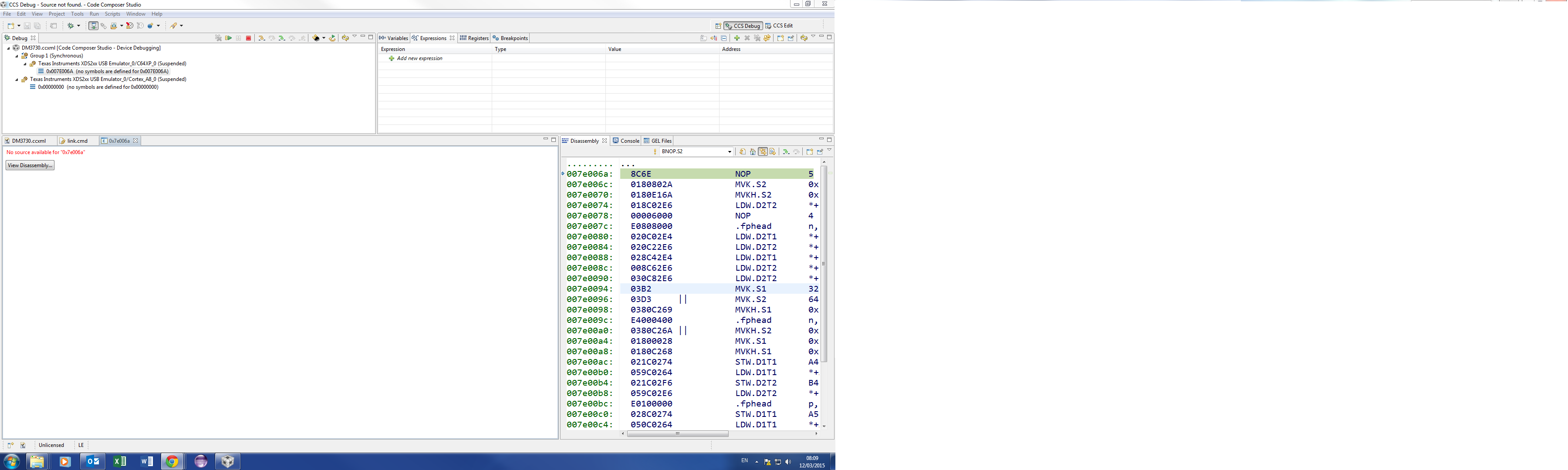
Task: Click the View Disassembly... button
Action: [30, 165]
